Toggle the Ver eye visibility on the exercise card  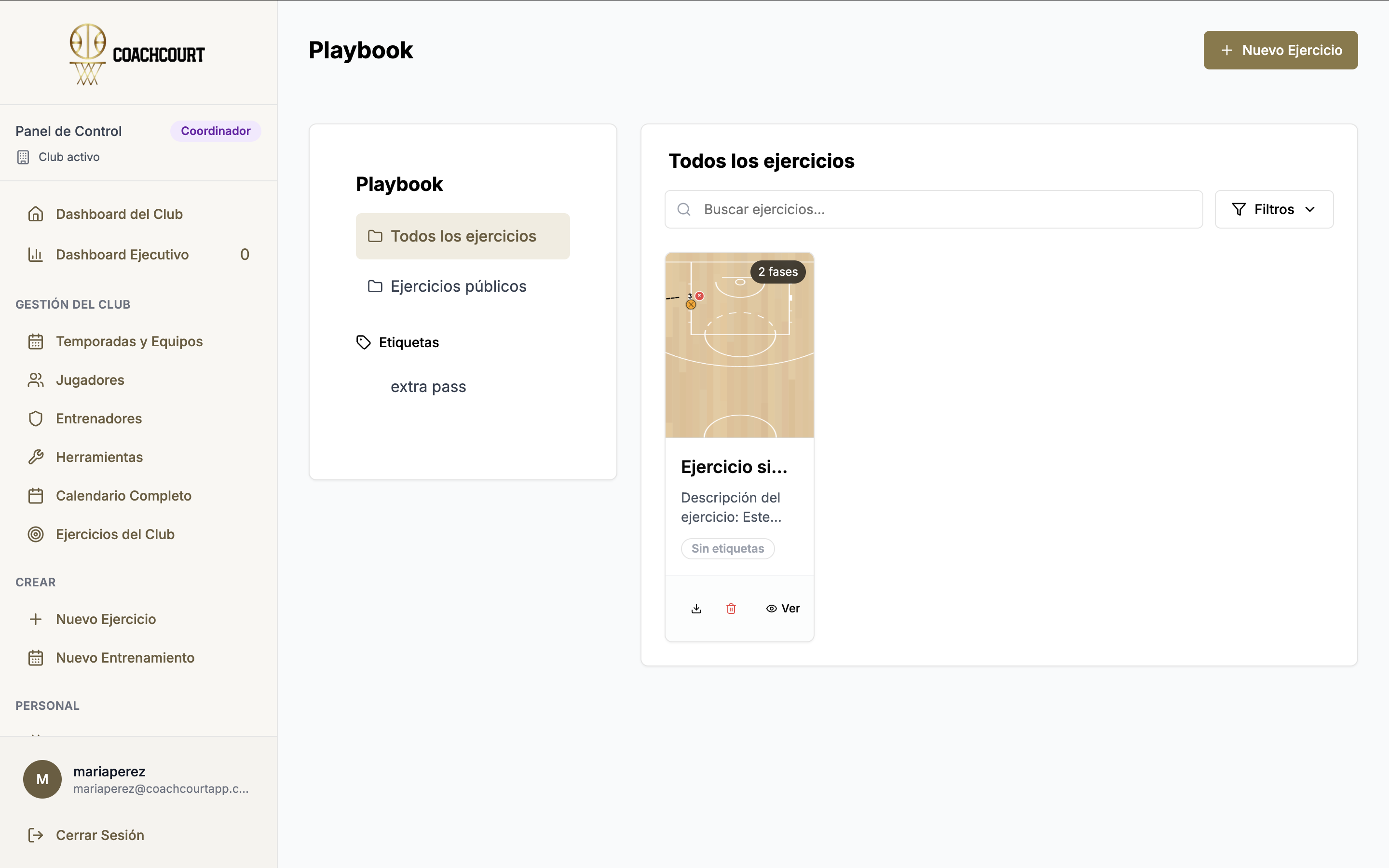point(783,608)
